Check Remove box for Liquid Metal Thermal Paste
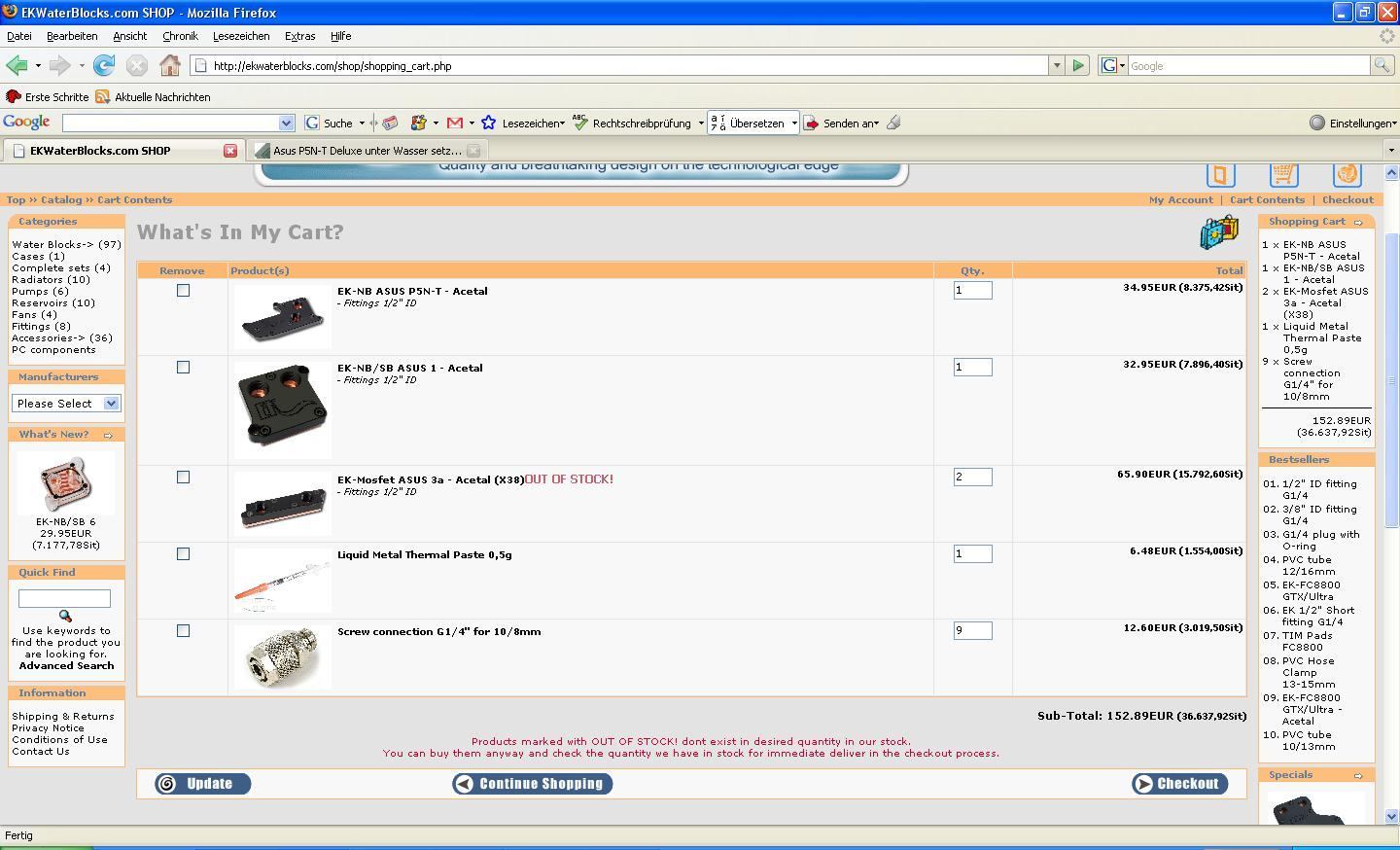The height and width of the screenshot is (850, 1400). pyautogui.click(x=183, y=554)
